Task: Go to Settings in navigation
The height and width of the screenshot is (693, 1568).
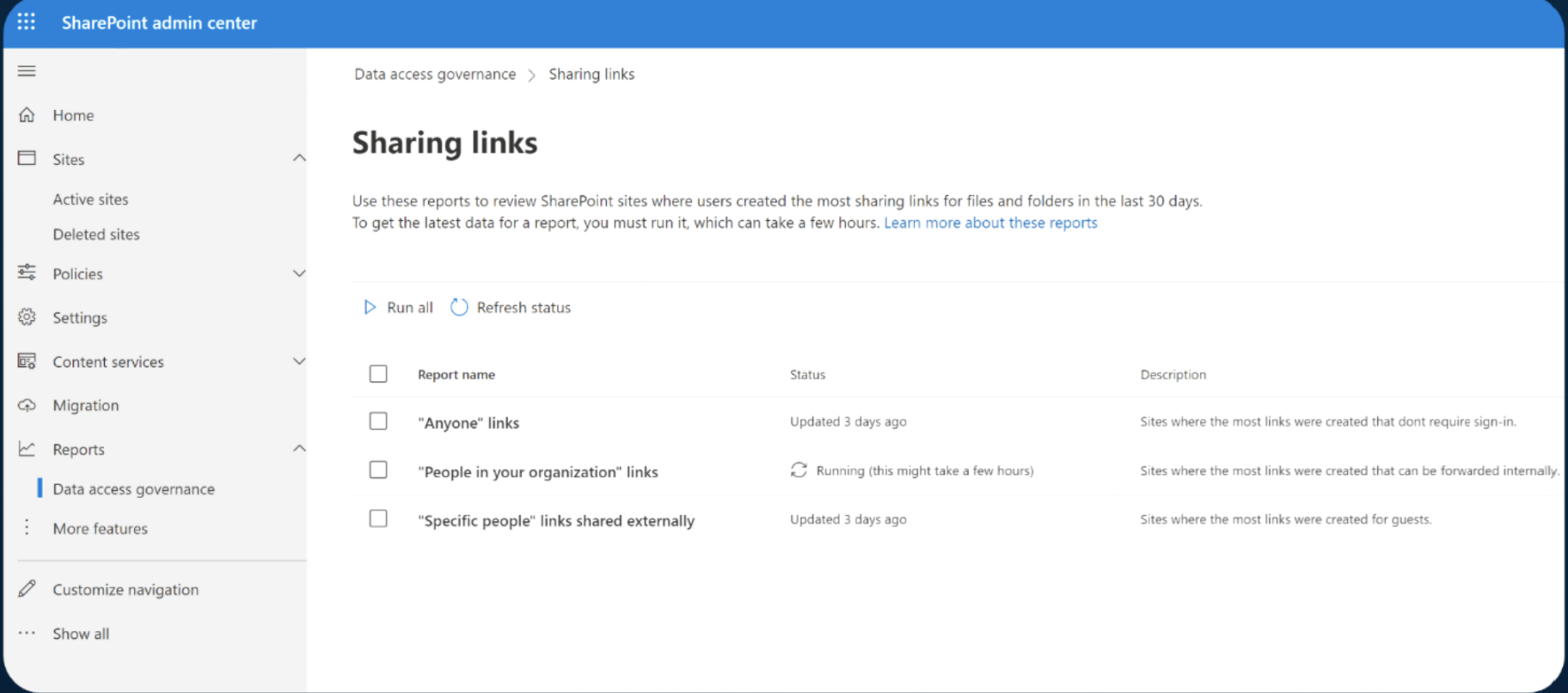Action: click(x=80, y=318)
